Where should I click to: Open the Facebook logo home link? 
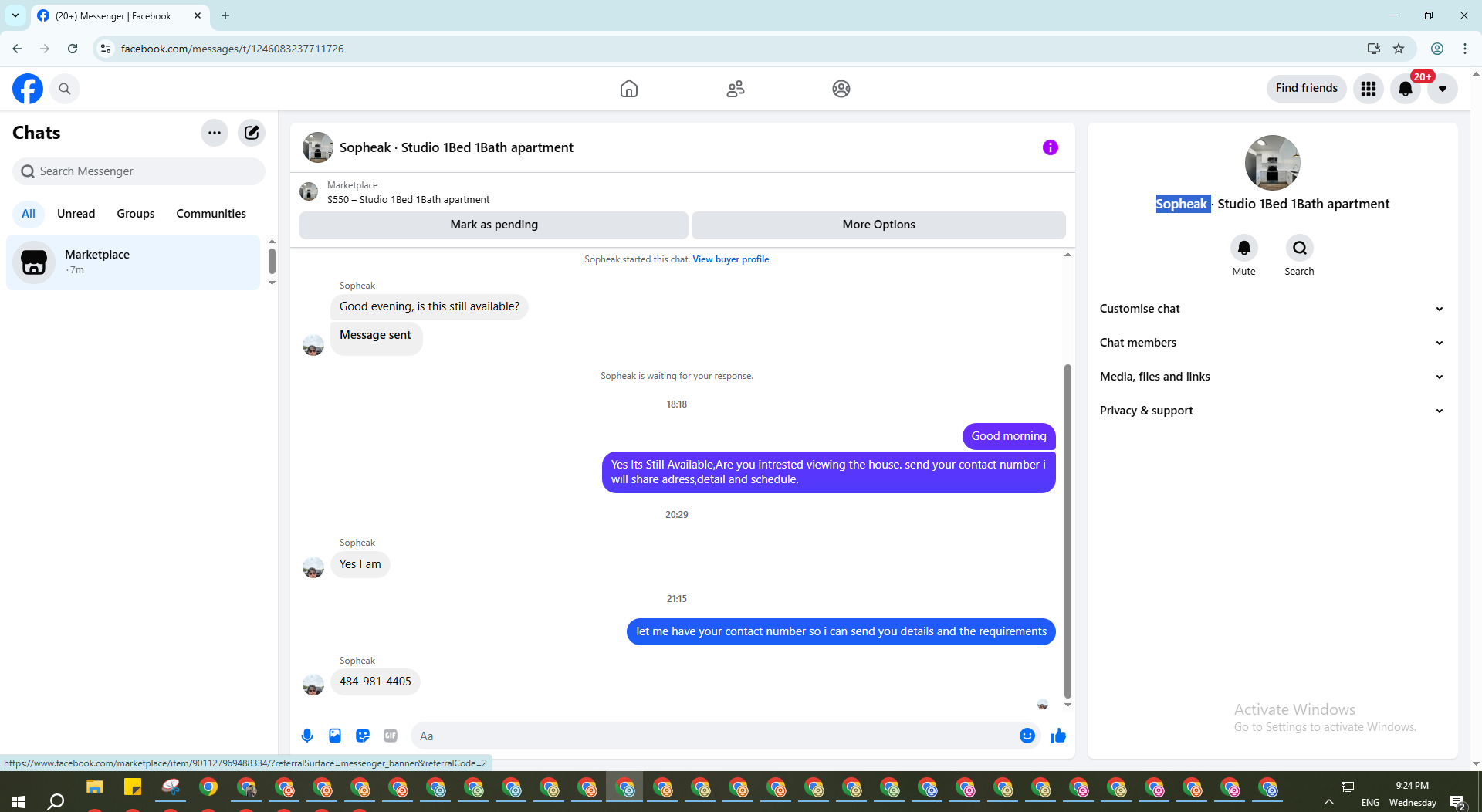point(28,89)
